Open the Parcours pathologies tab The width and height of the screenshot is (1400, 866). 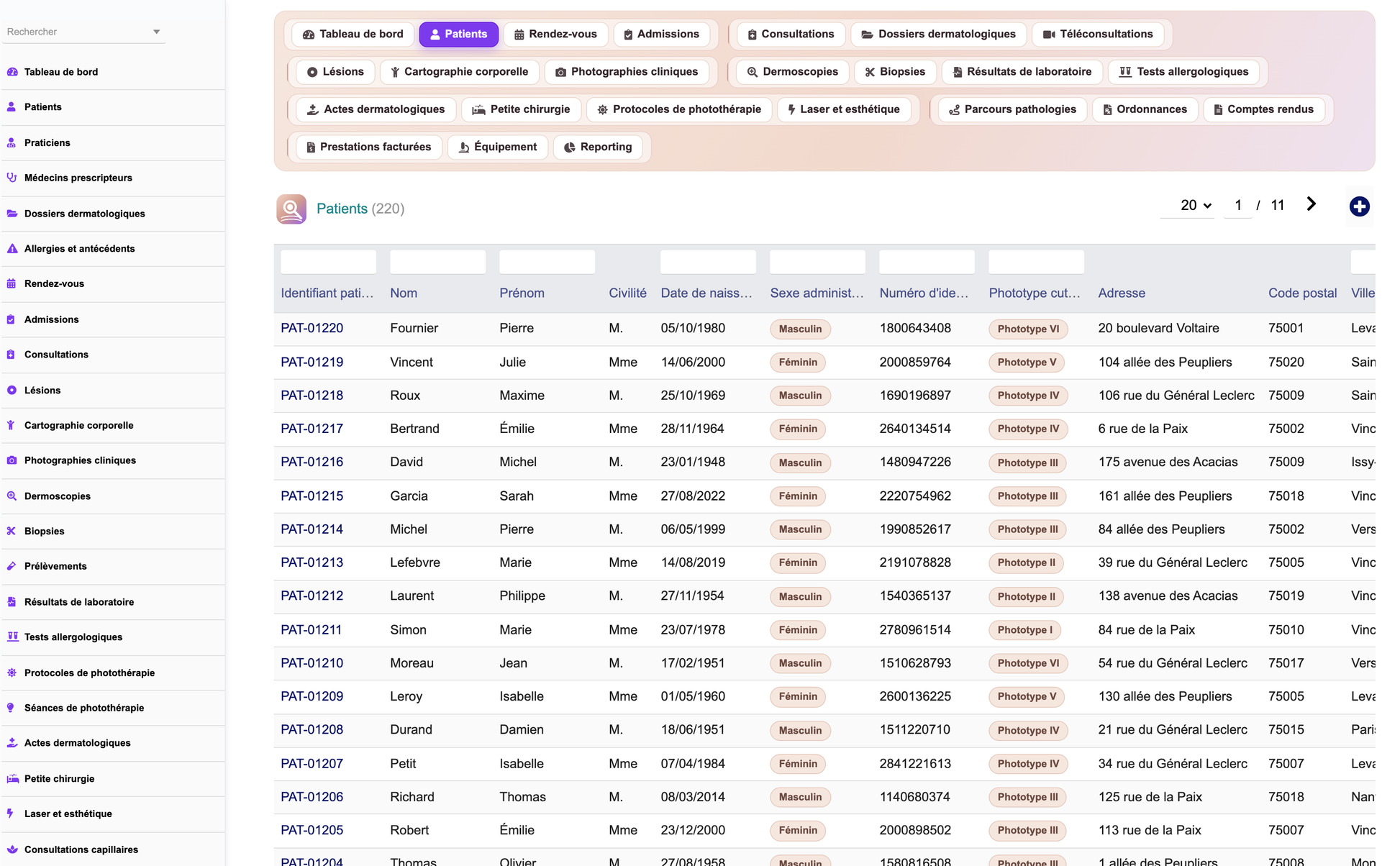point(1012,109)
